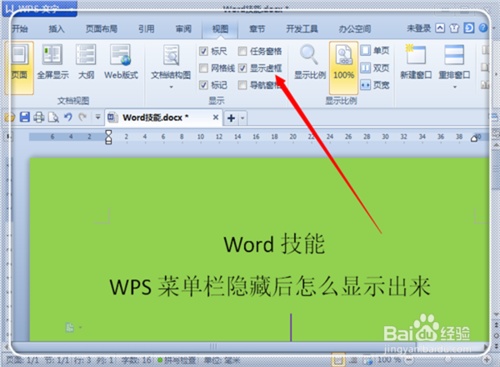Click the undo arrow icon

coord(68,117)
